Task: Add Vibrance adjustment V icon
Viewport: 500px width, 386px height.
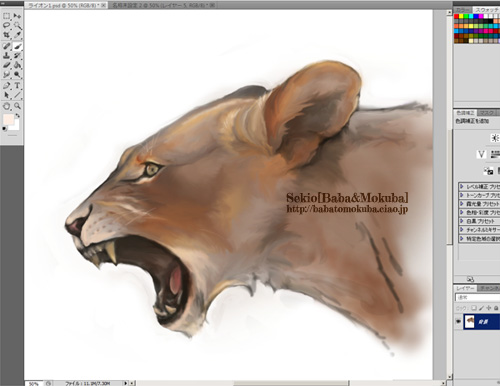Action: tap(481, 154)
